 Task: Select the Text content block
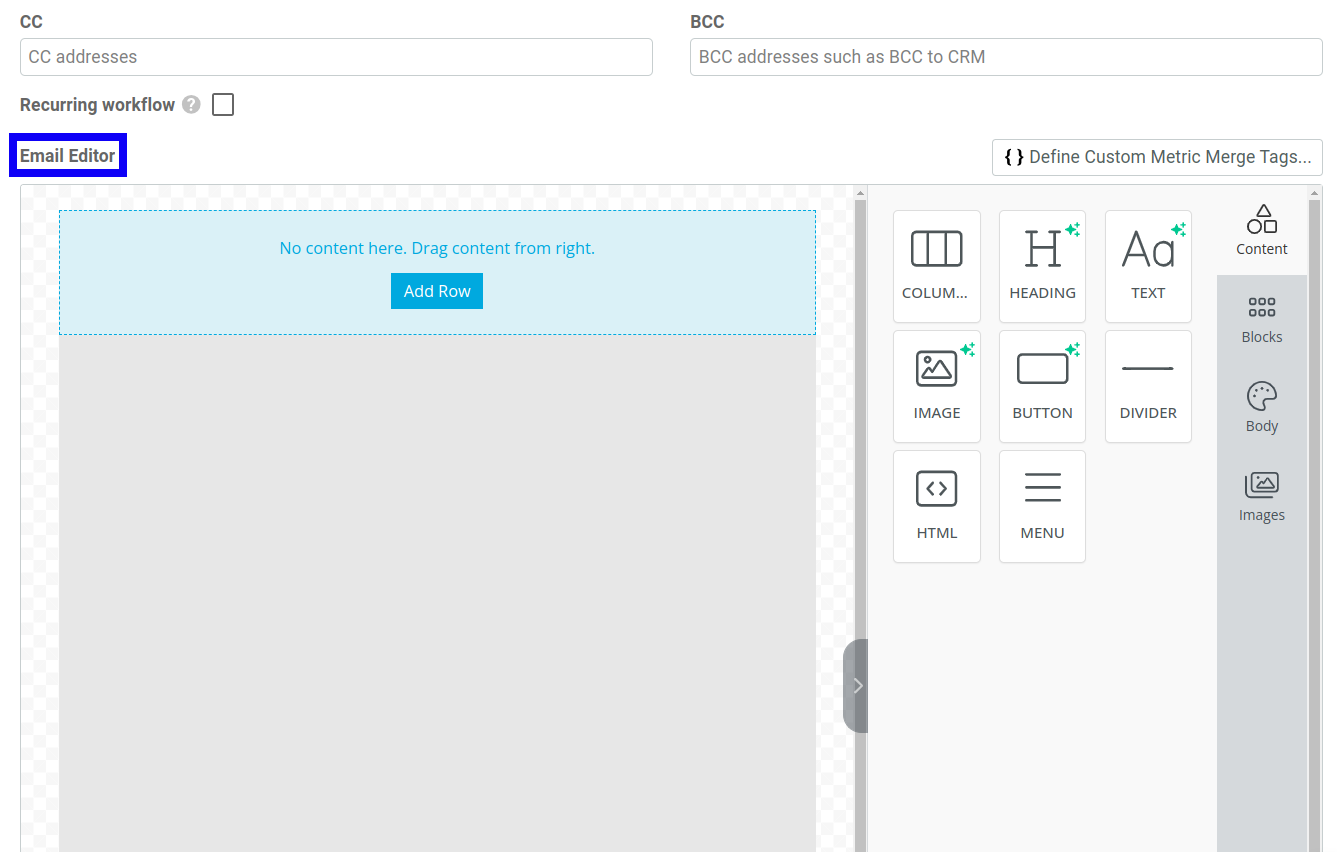click(1148, 266)
